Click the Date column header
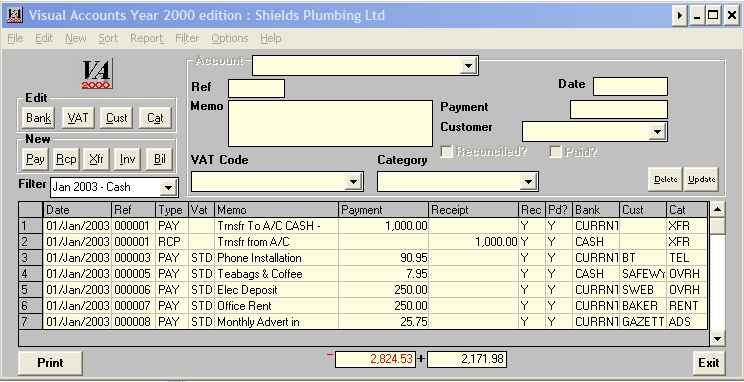The width and height of the screenshot is (744, 382). point(77,210)
